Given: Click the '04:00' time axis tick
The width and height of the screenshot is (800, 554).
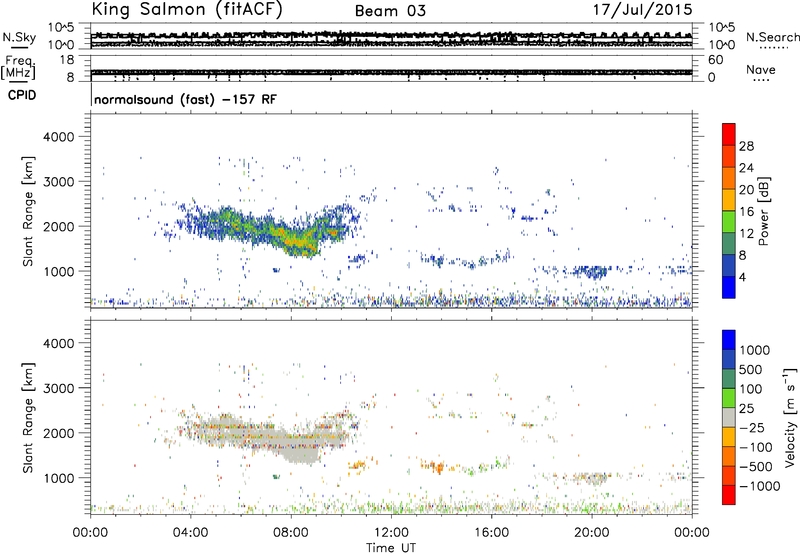Looking at the screenshot, I should 190,533.
